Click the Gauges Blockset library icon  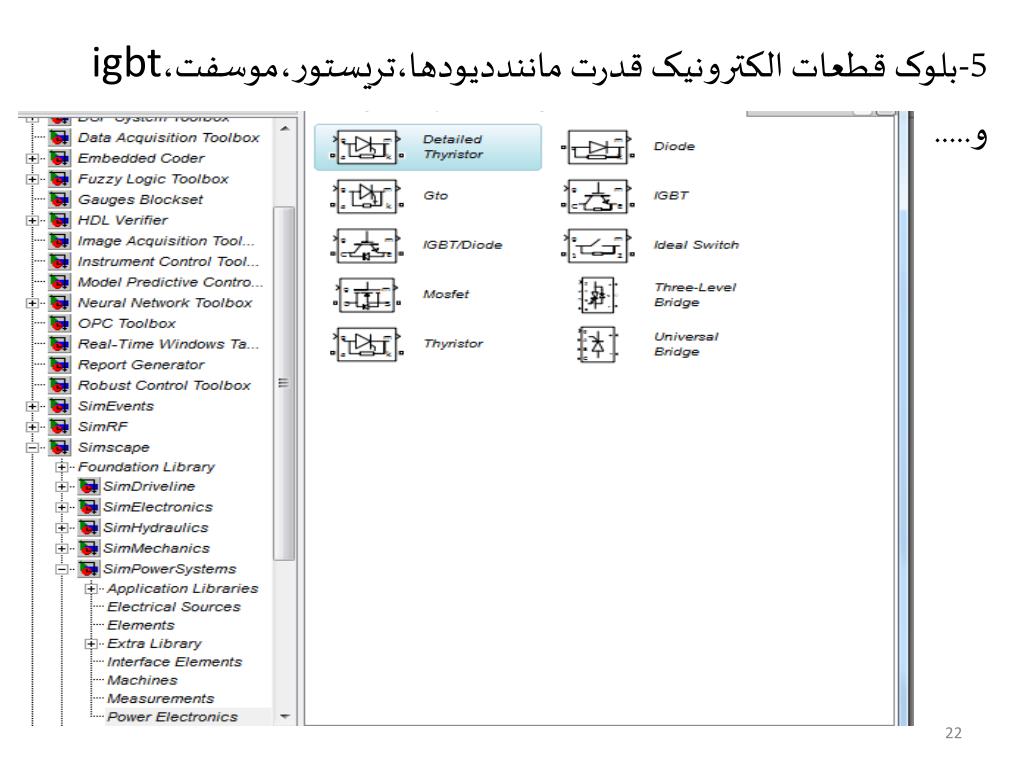point(59,200)
